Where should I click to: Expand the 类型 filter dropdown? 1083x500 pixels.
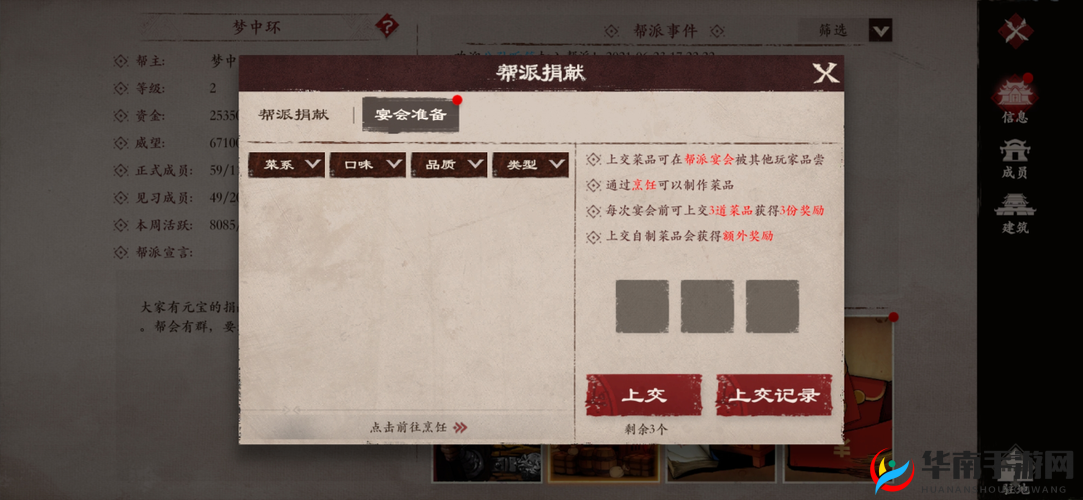pyautogui.click(x=530, y=164)
